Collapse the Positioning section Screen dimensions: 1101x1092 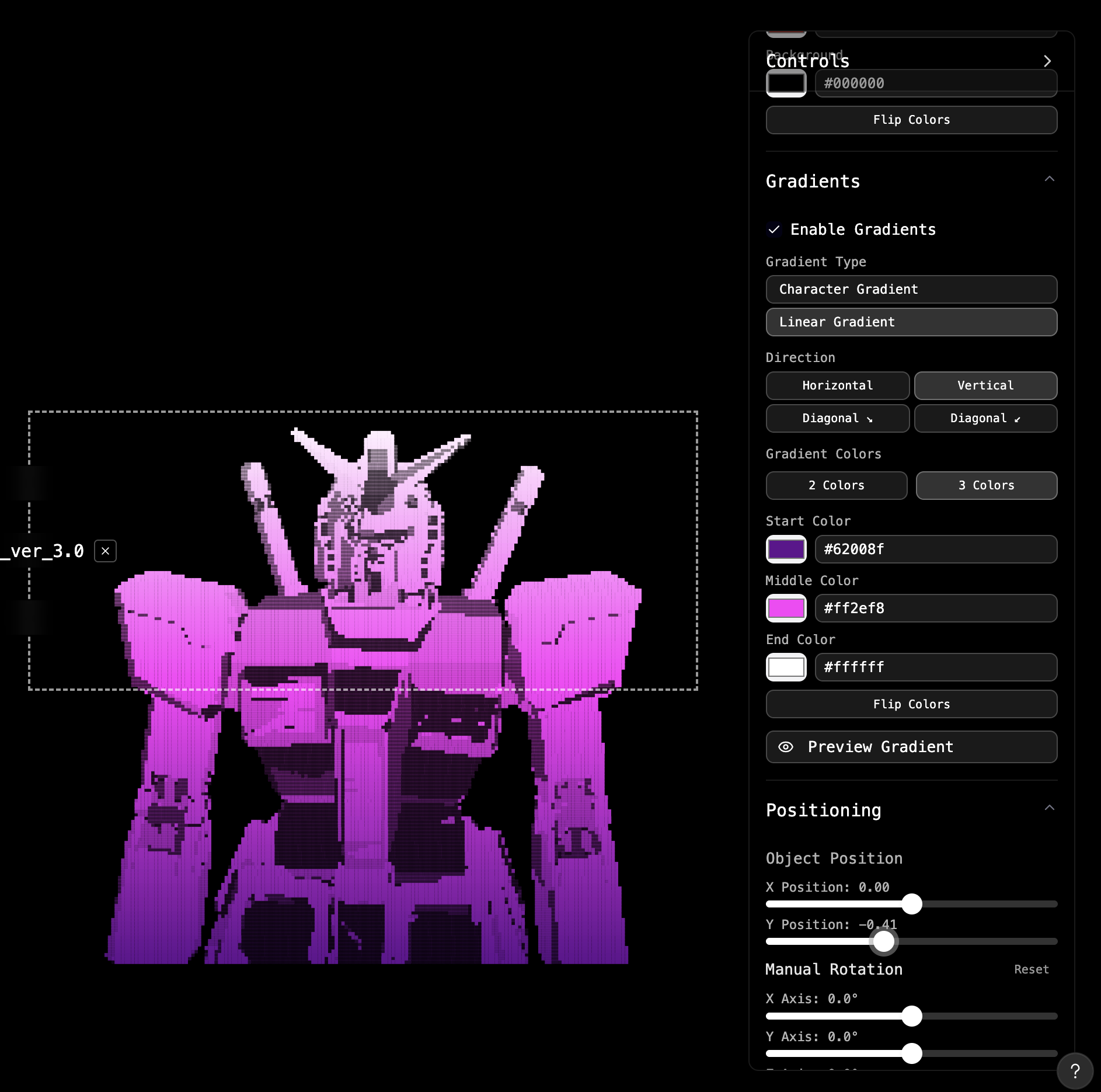pyautogui.click(x=1050, y=809)
